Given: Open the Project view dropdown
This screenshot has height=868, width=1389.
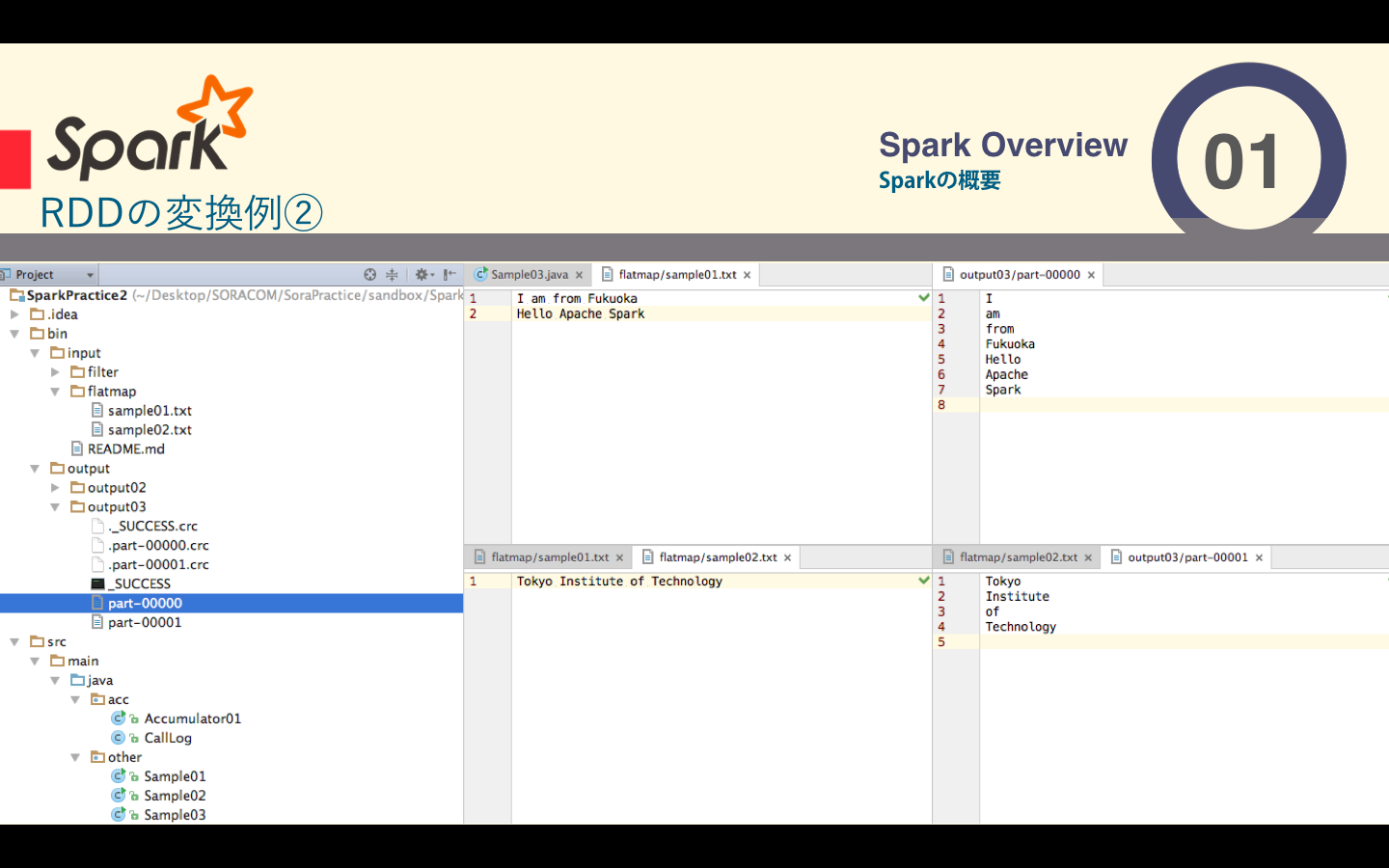Looking at the screenshot, I should pos(90,274).
